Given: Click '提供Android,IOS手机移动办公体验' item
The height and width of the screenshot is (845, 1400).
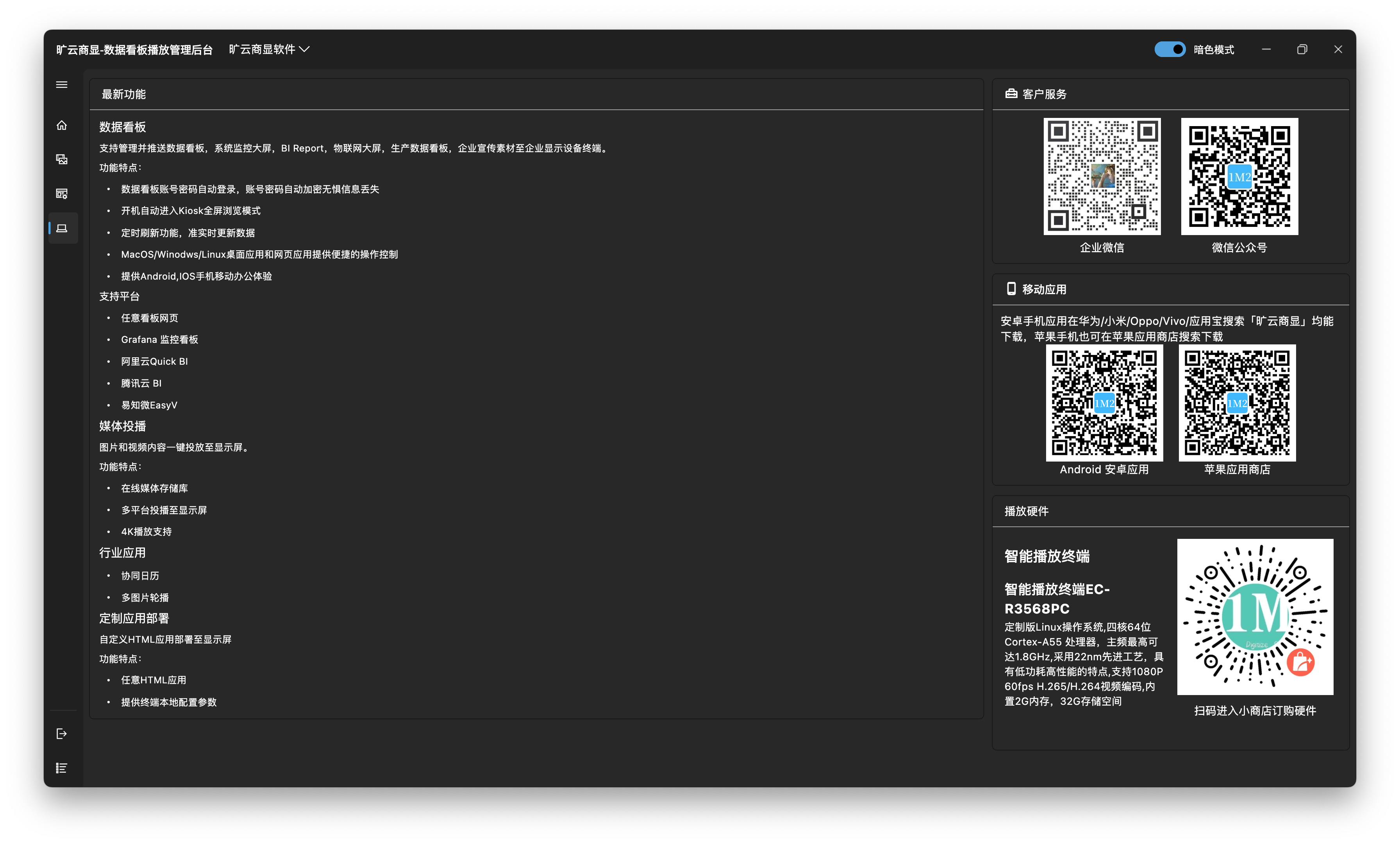Looking at the screenshot, I should (196, 276).
